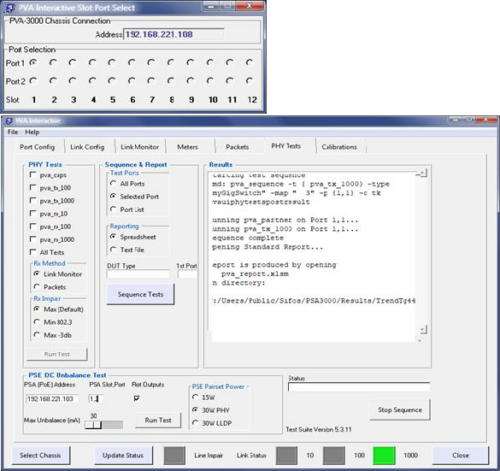
Task: Select Port 2 radio for Slot 1
Action: tap(33, 81)
